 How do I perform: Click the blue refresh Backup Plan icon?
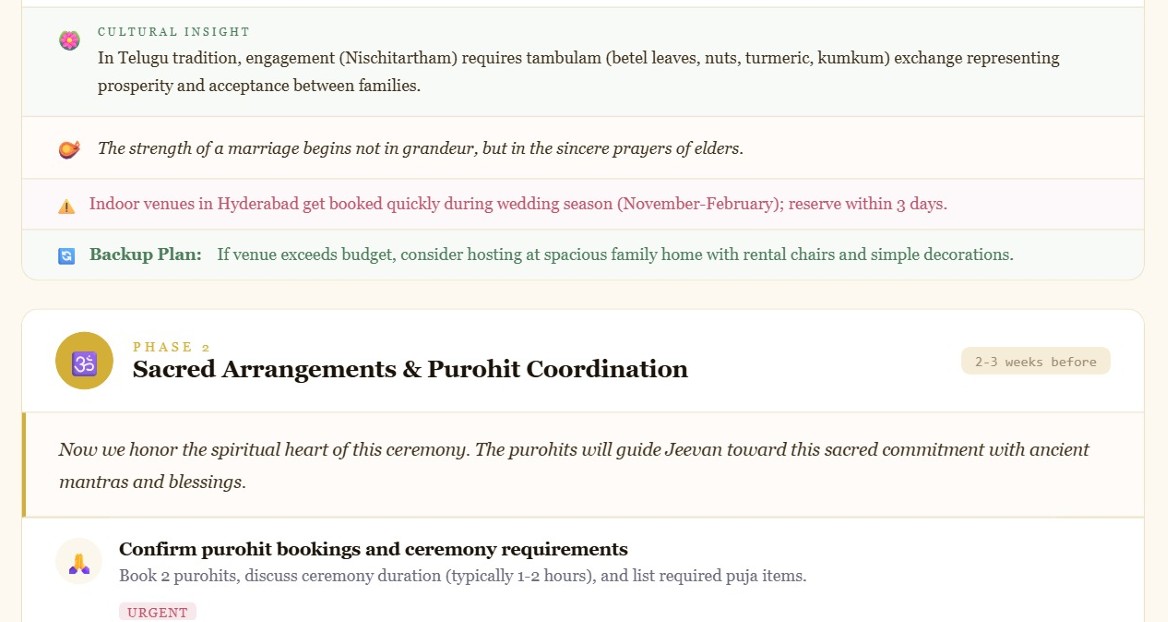[66, 256]
